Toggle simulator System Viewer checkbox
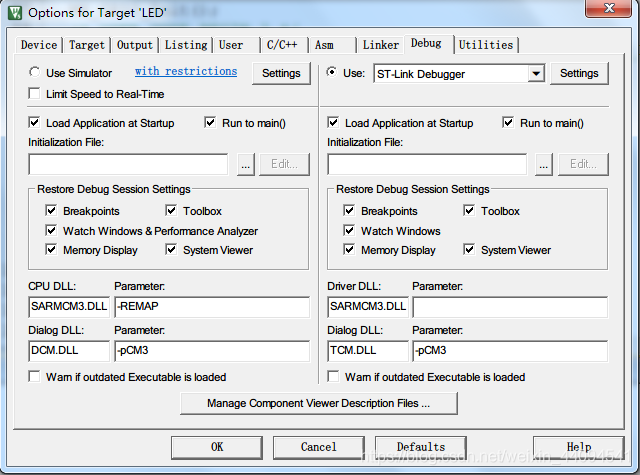The width and height of the screenshot is (640, 475). tap(171, 249)
